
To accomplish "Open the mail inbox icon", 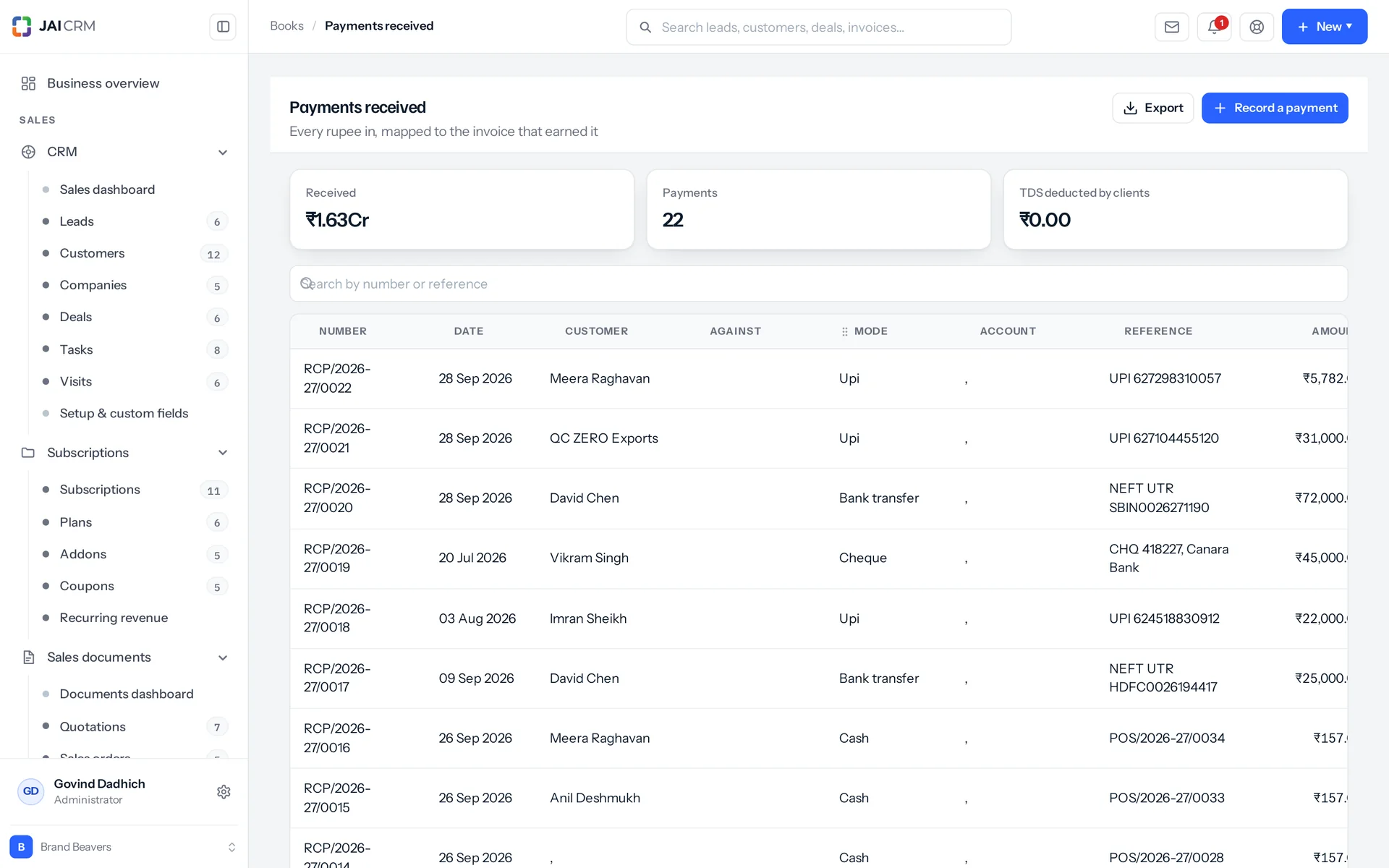I will pyautogui.click(x=1171, y=27).
